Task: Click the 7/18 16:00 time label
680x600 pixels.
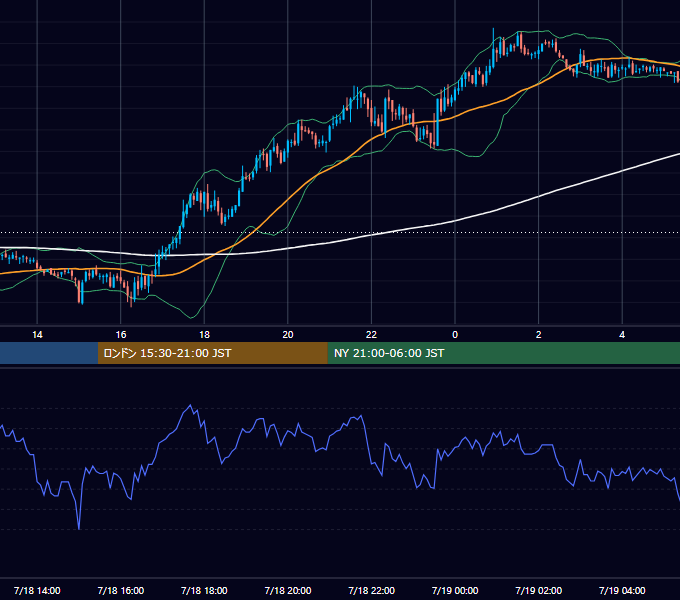Action: point(121,590)
